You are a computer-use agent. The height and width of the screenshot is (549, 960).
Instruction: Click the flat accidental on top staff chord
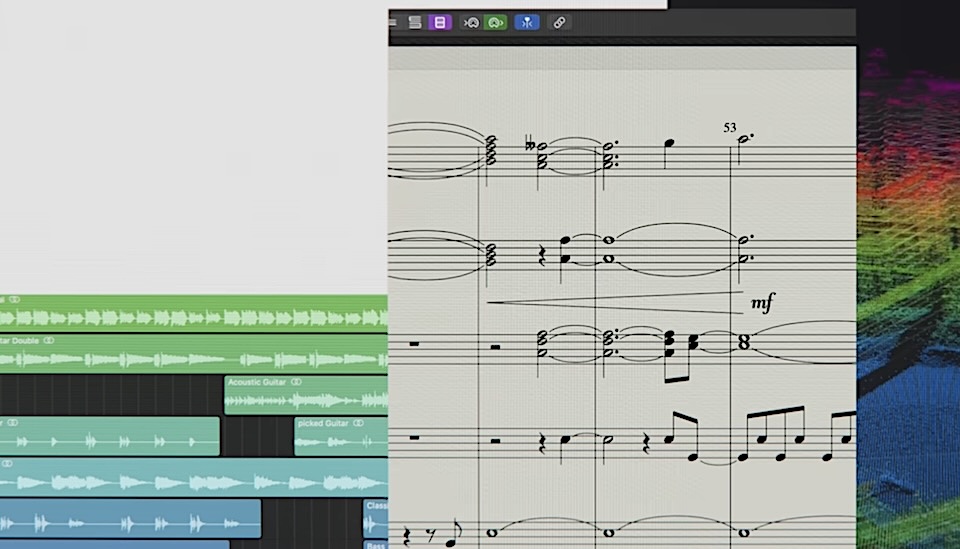[x=530, y=145]
